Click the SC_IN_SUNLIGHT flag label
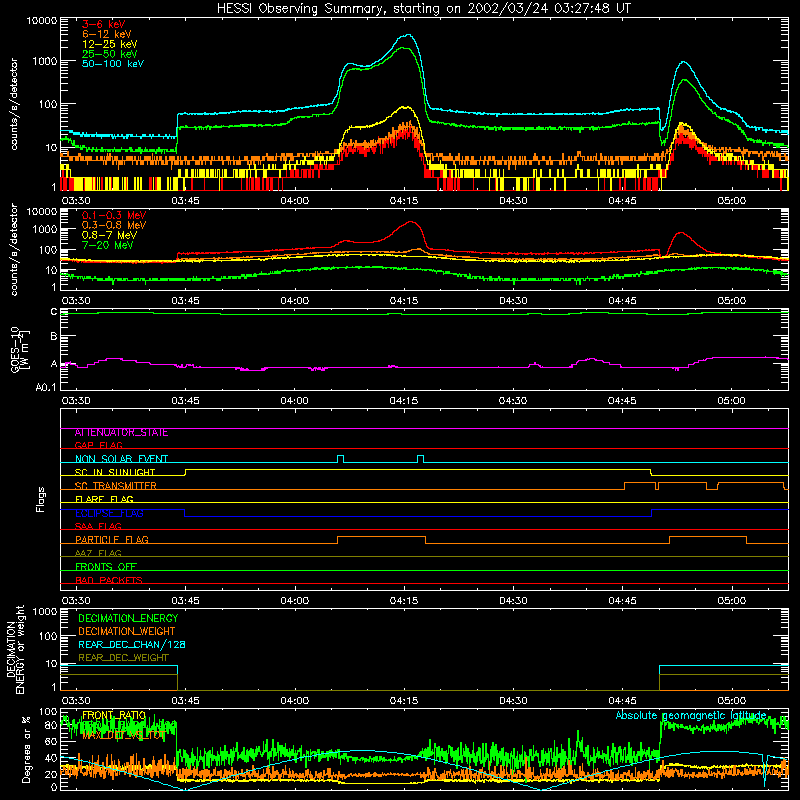This screenshot has height=800, width=800. pos(115,472)
